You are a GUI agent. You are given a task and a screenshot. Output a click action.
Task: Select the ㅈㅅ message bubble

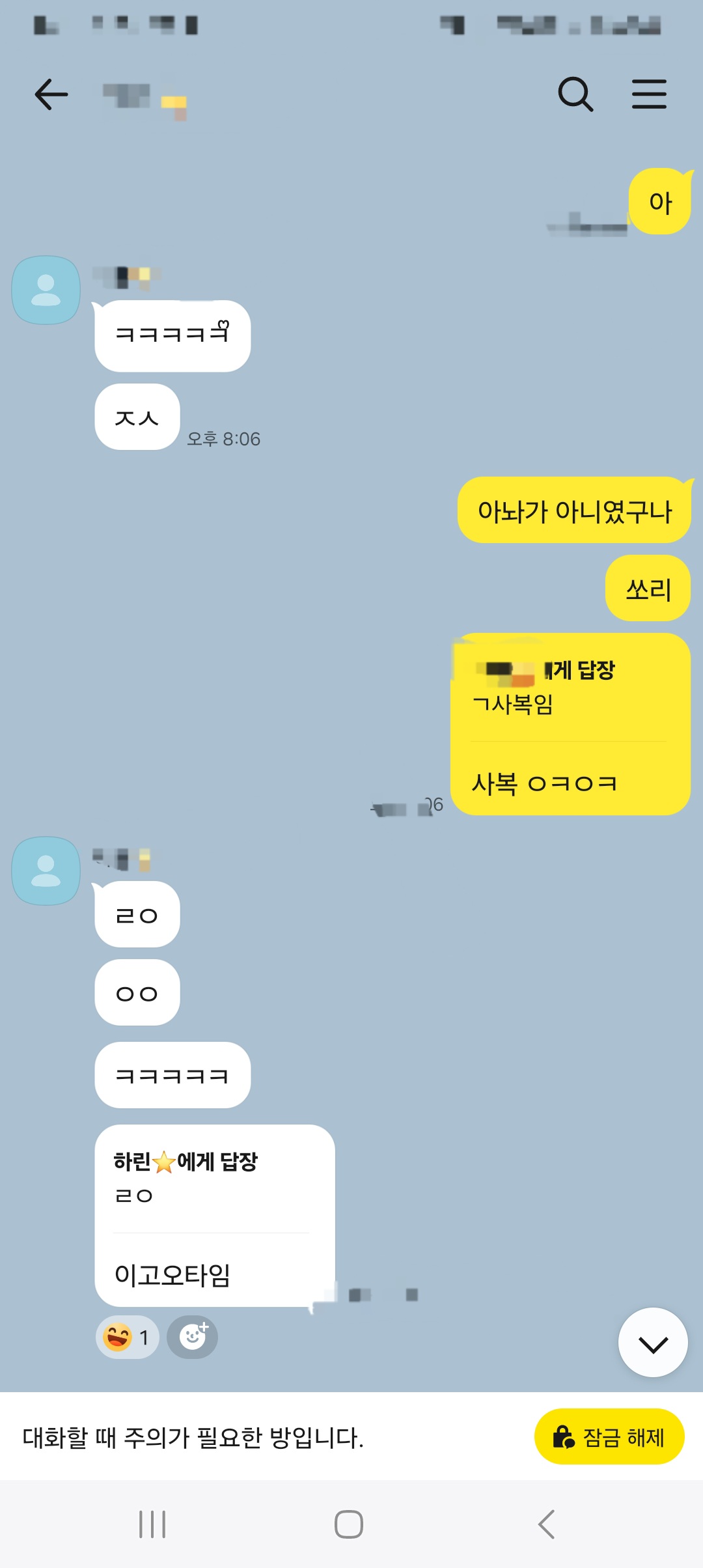point(137,417)
